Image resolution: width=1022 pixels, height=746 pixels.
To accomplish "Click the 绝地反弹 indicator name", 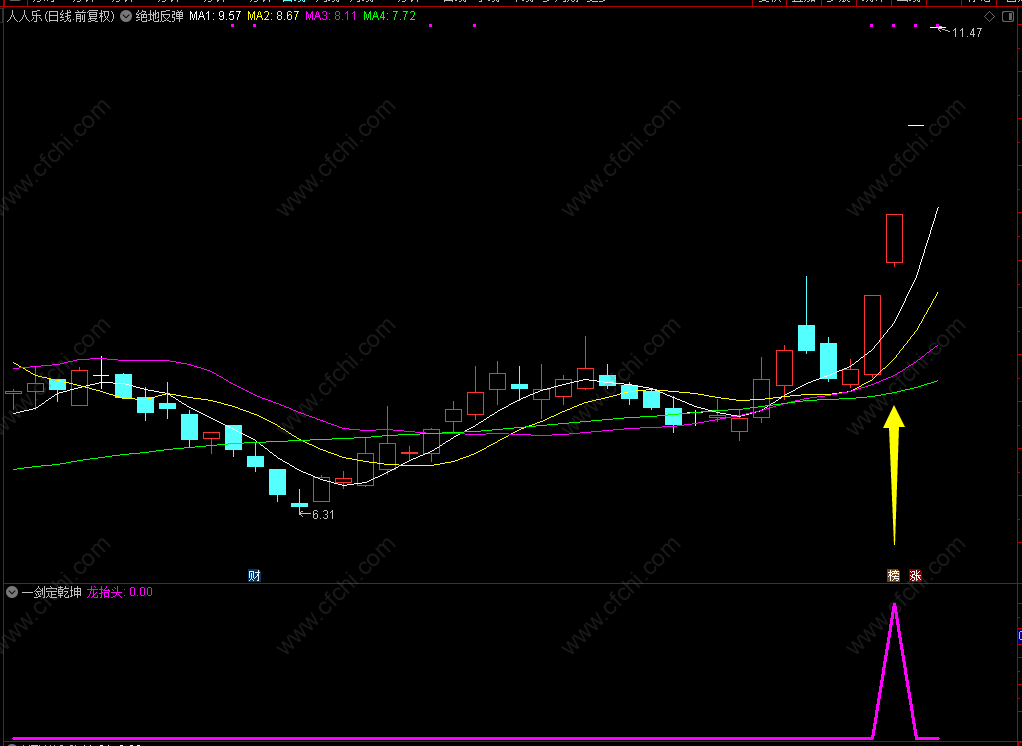I will coord(159,16).
